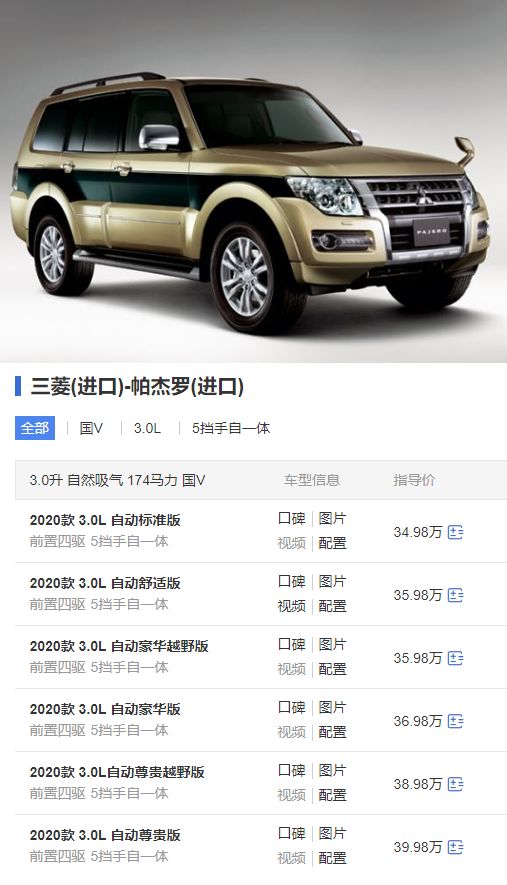Open price calculator icon beside 38.98万

click(455, 784)
